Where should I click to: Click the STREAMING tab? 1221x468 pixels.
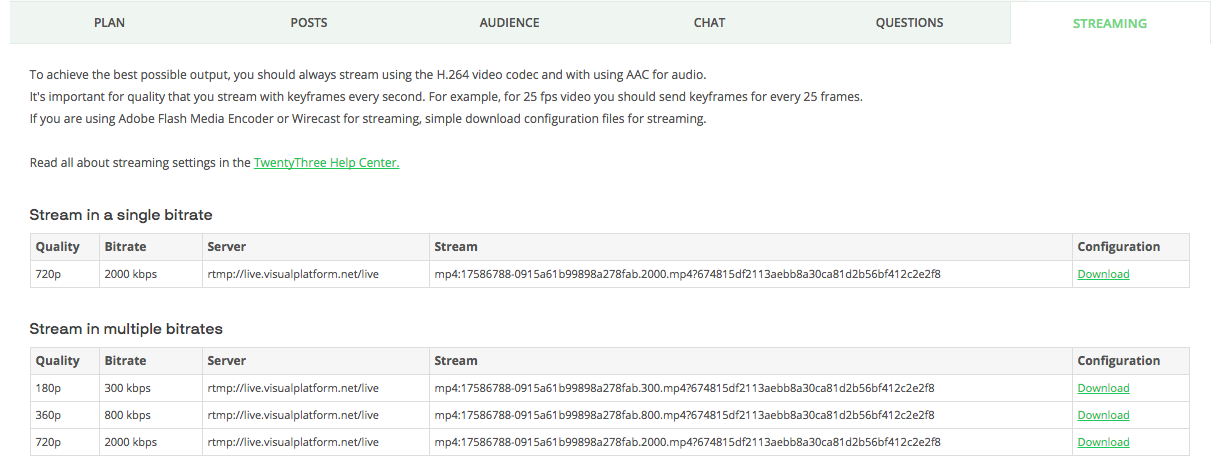pos(1110,23)
